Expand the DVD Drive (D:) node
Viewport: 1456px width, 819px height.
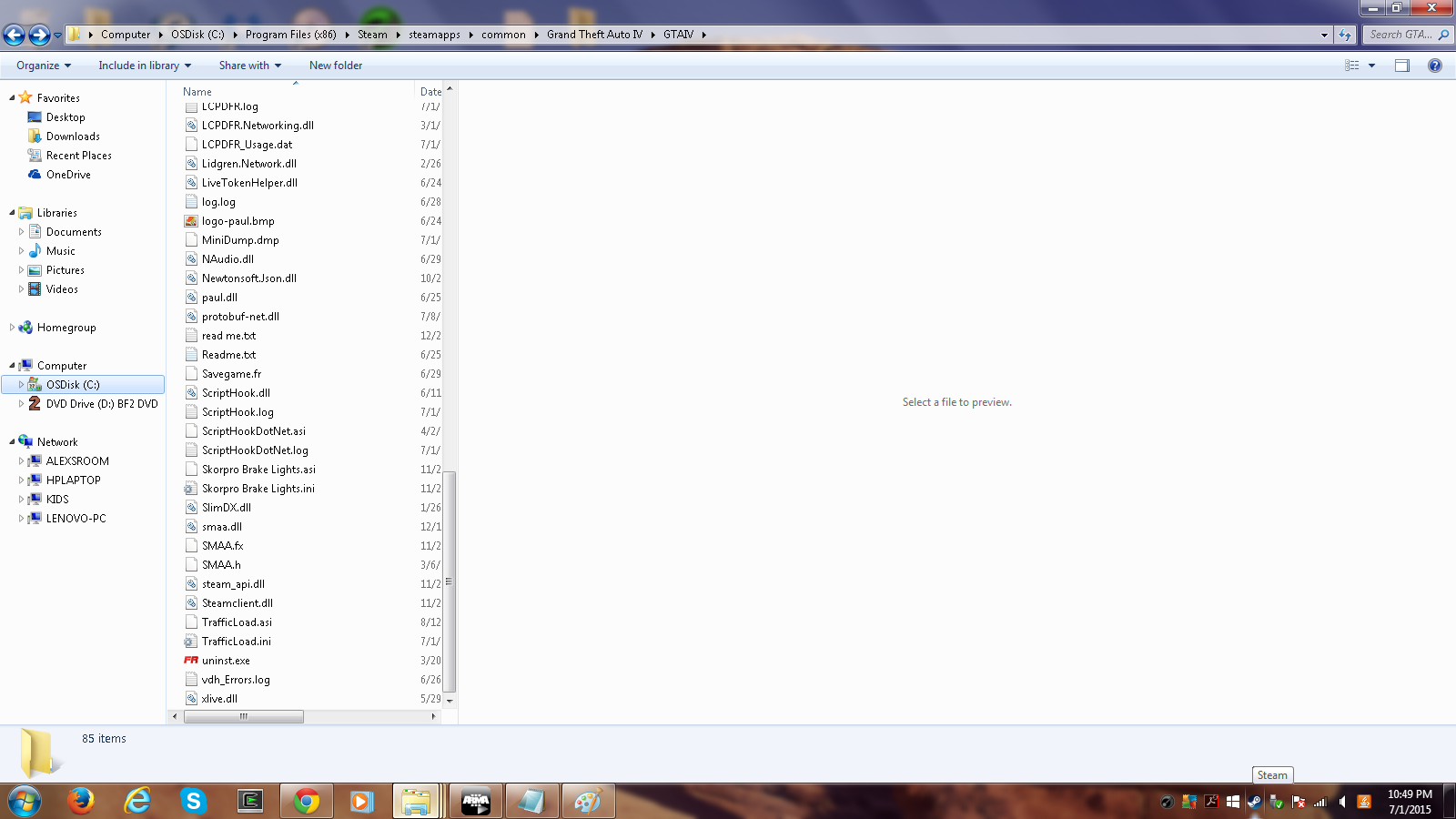(x=21, y=404)
